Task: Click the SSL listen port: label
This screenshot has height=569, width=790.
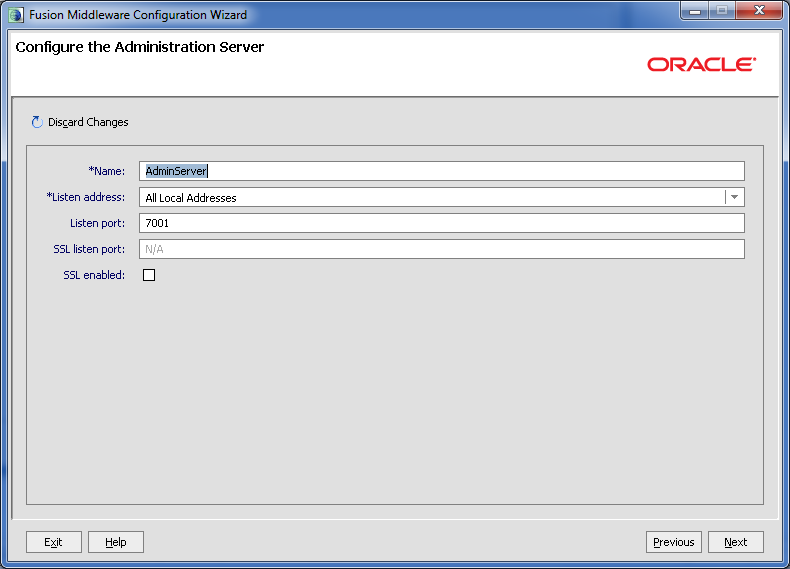Action: tap(89, 249)
